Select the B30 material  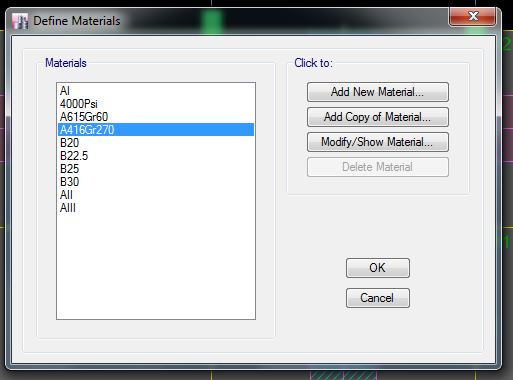[x=156, y=182]
